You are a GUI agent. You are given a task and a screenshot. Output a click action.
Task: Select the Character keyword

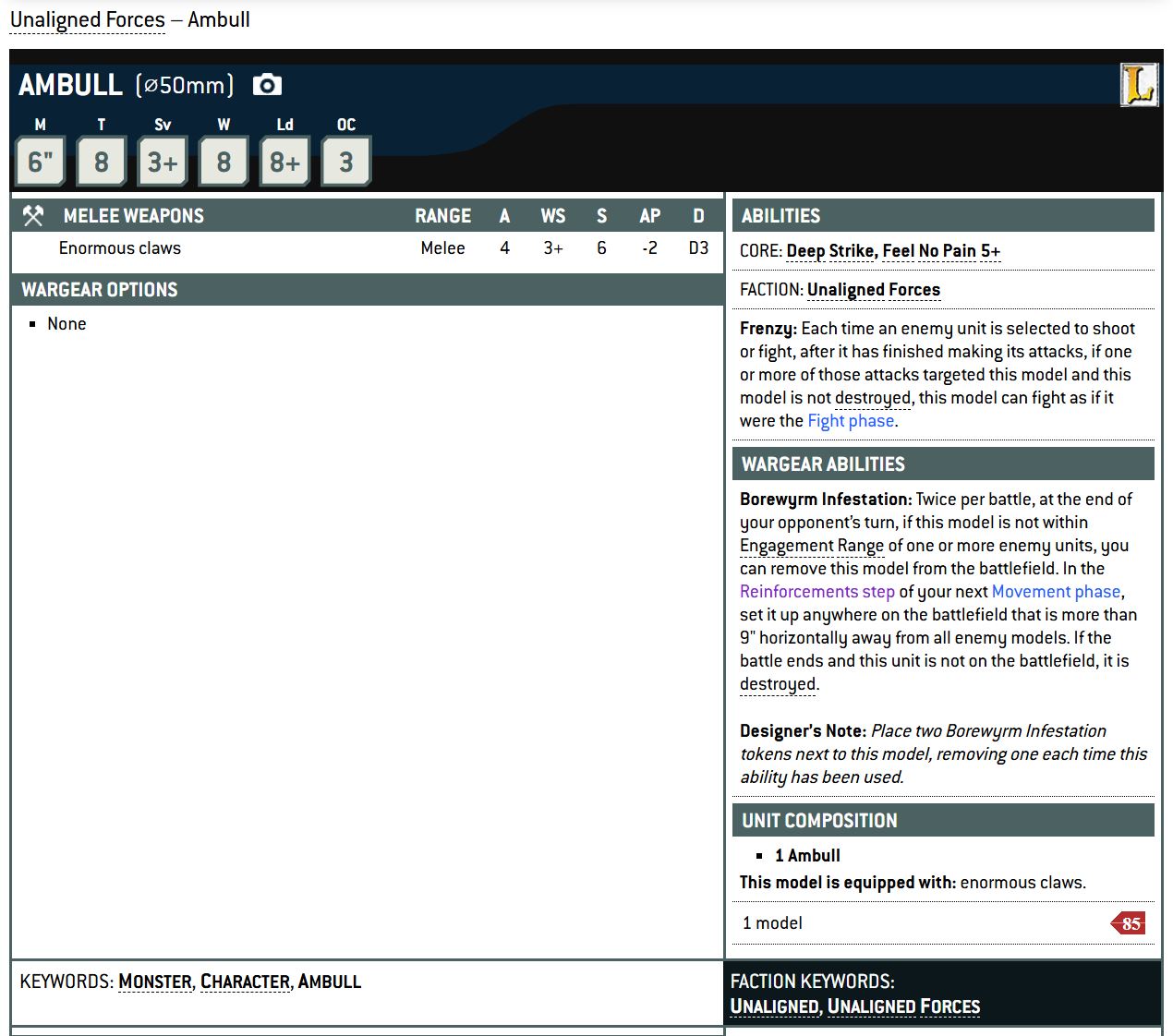pos(245,982)
